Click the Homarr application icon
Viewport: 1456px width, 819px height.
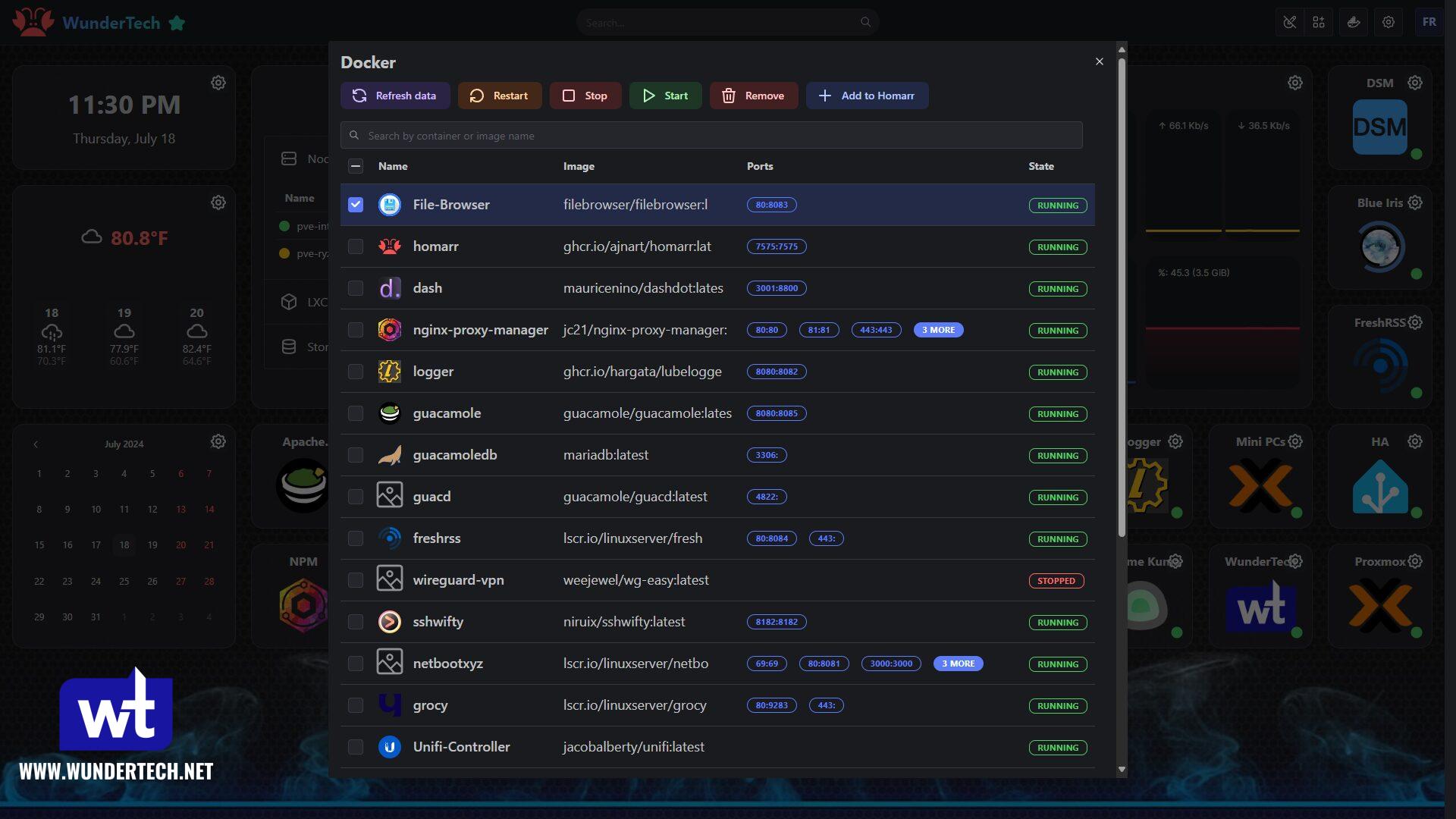point(388,246)
